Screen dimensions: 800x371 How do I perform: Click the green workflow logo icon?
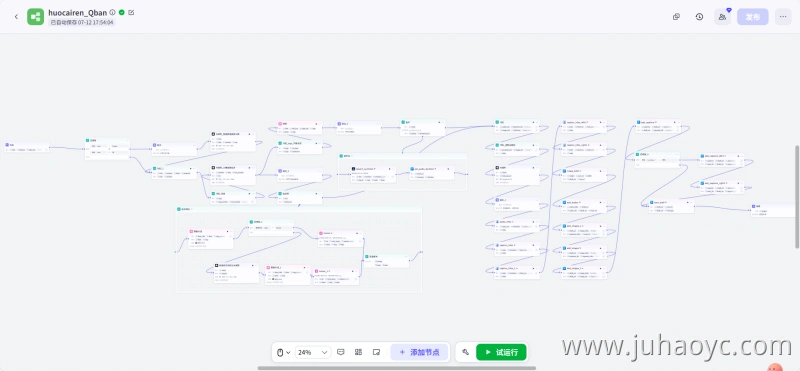pyautogui.click(x=36, y=17)
